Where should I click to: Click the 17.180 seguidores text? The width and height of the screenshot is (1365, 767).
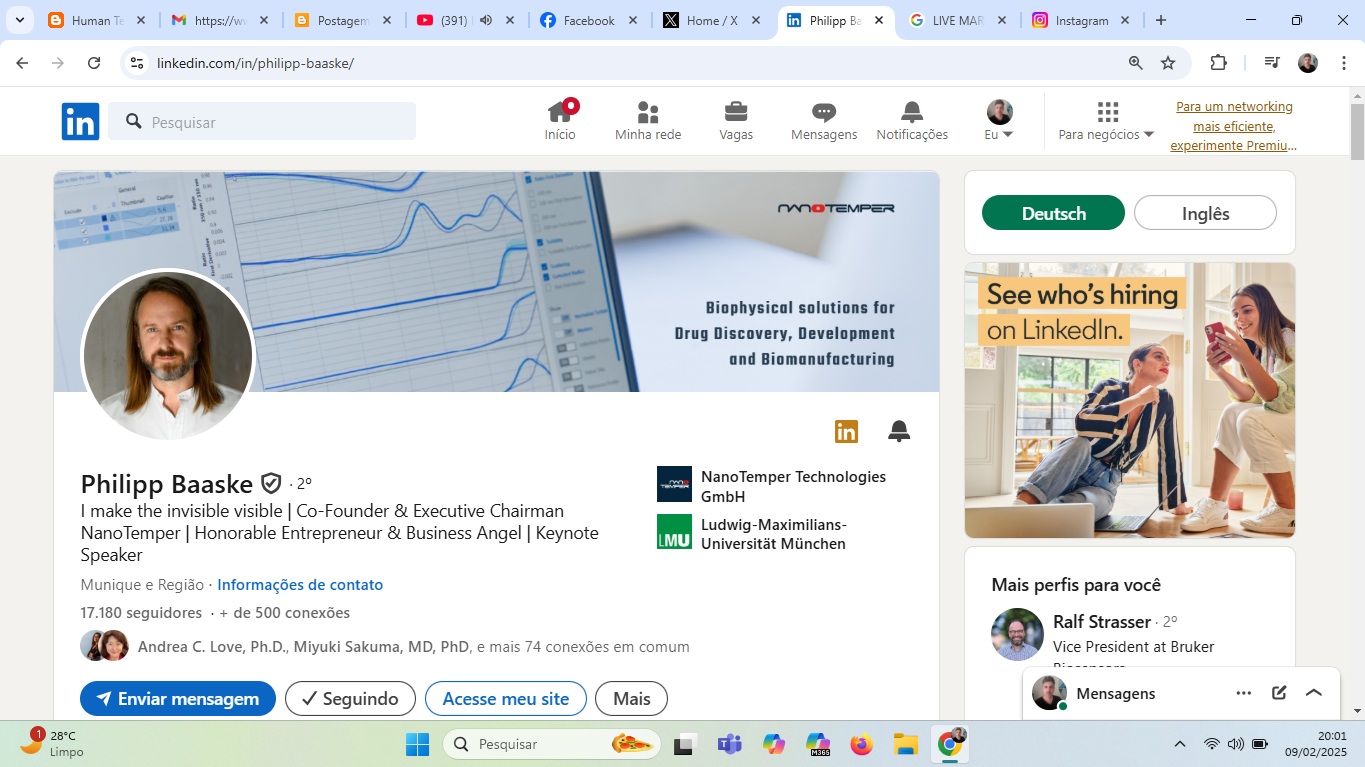(141, 612)
